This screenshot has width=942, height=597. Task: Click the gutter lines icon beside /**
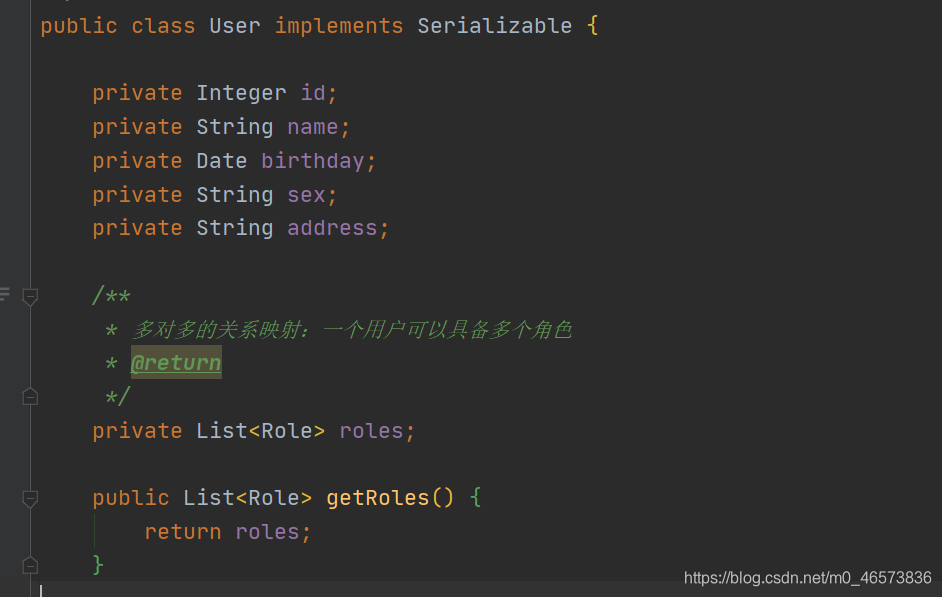(x=4, y=294)
